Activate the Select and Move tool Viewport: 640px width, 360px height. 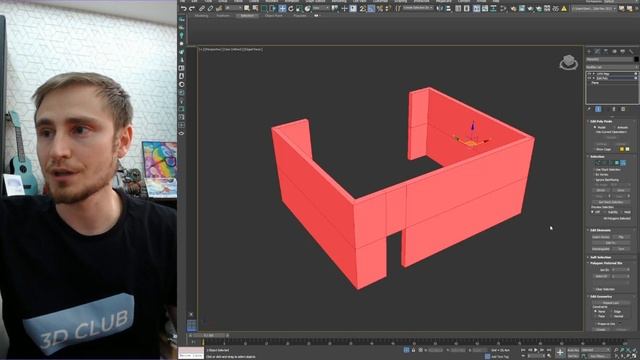[x=282, y=9]
